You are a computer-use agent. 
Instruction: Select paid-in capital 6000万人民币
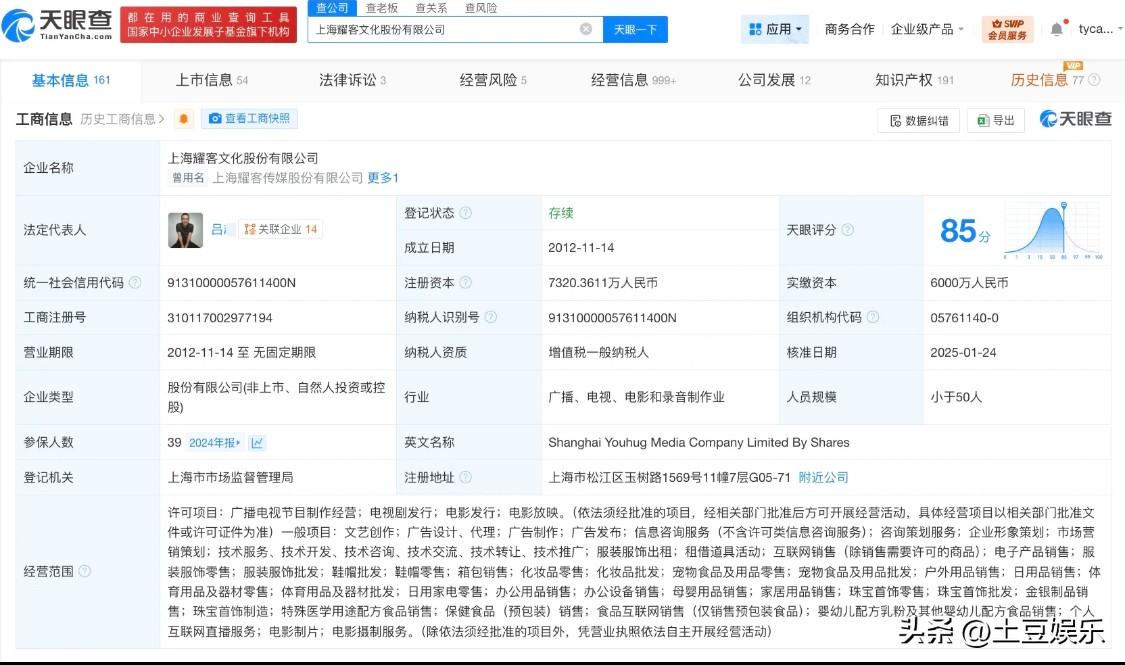969,283
